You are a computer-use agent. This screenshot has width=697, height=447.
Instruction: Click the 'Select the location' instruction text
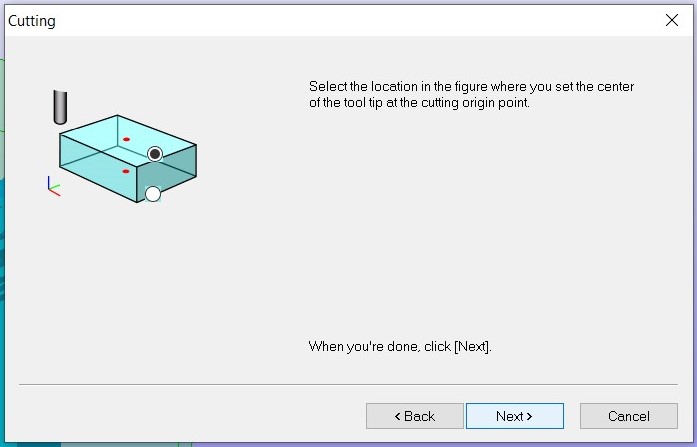click(x=471, y=94)
